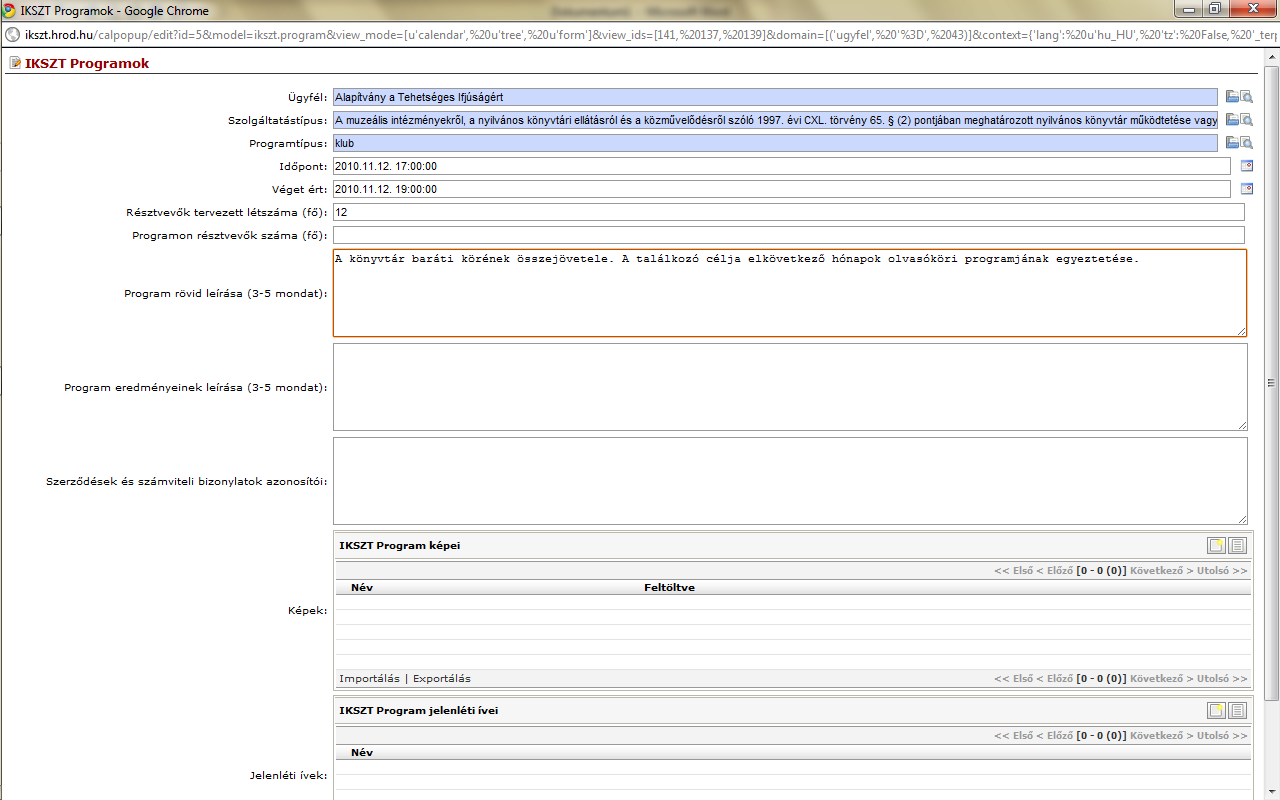This screenshot has width=1280, height=800.
Task: Click the form icon beside the IKSZT Programok title
Action: point(14,63)
